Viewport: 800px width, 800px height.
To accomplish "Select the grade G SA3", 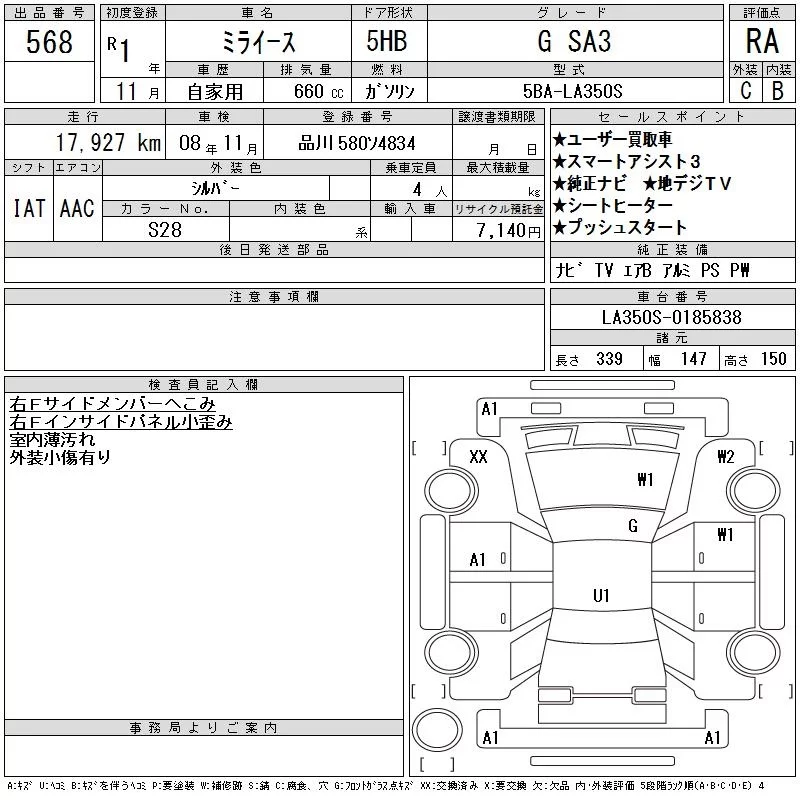I will coord(574,41).
